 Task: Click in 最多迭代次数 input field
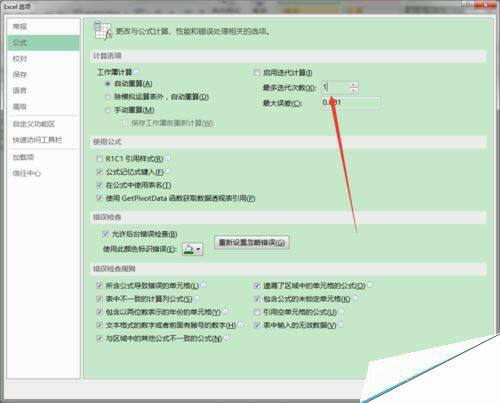click(336, 87)
